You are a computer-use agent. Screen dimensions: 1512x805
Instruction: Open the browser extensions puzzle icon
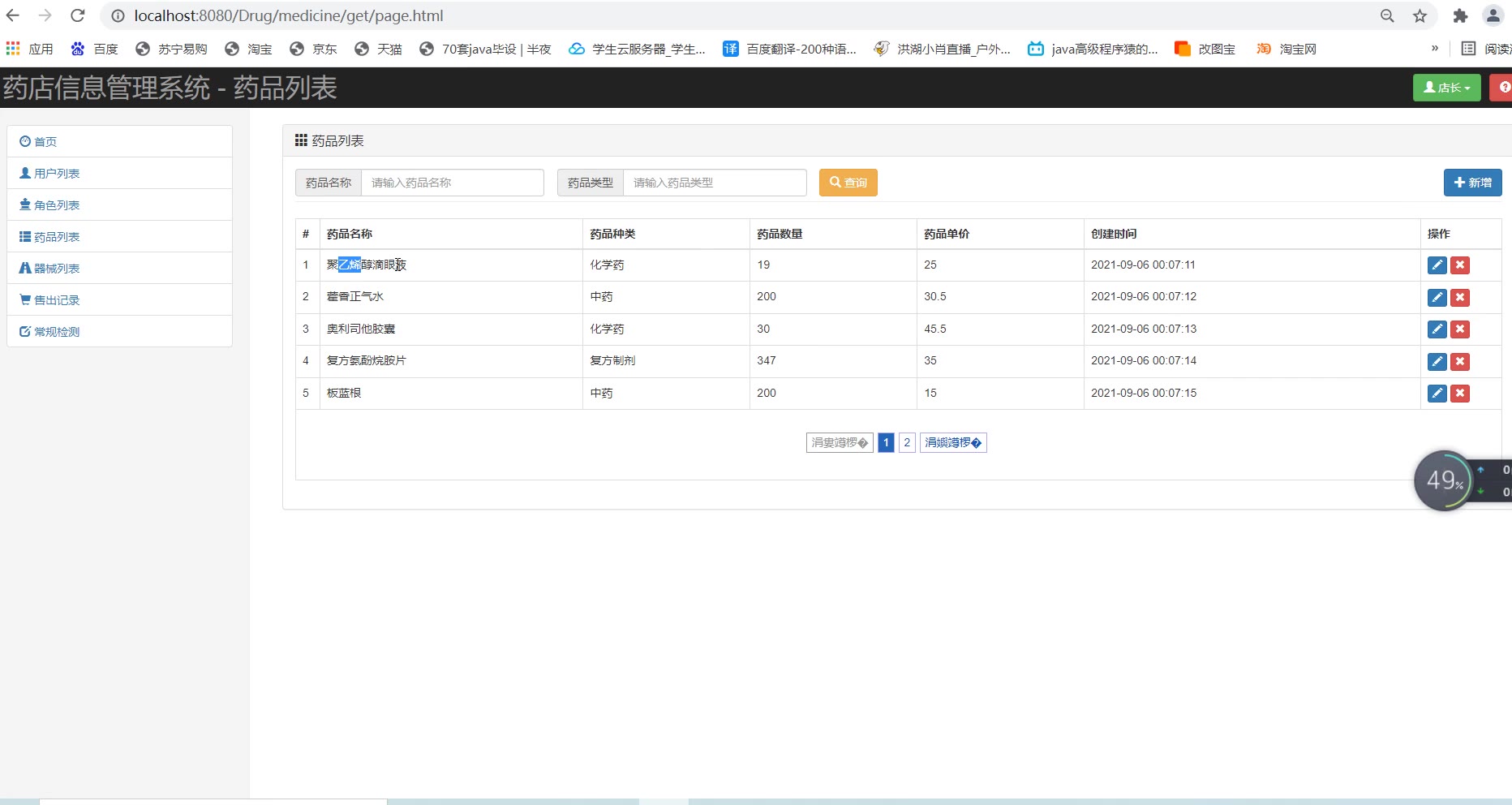pos(1460,15)
